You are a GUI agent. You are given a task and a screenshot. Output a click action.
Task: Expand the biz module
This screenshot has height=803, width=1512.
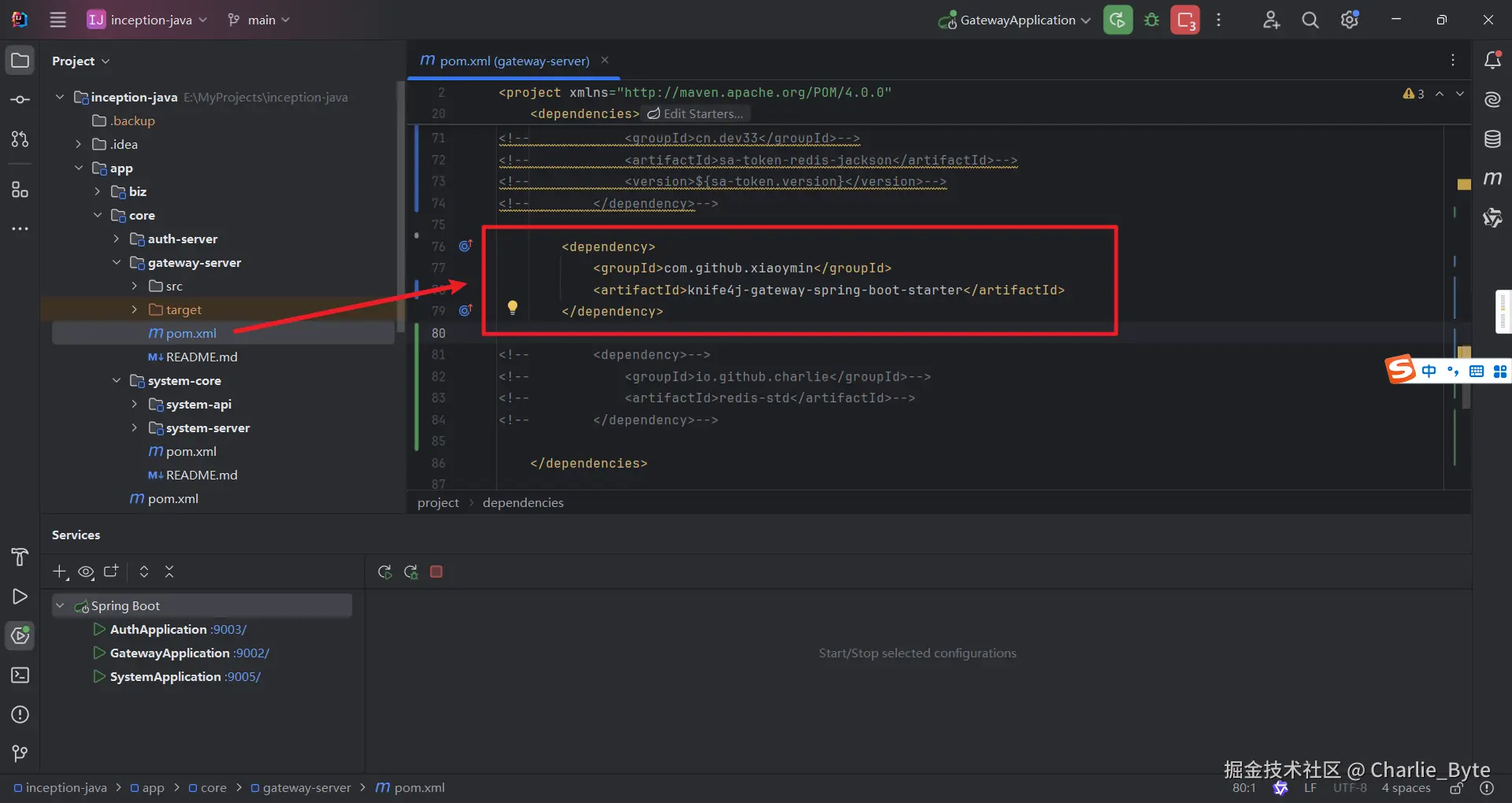97,191
